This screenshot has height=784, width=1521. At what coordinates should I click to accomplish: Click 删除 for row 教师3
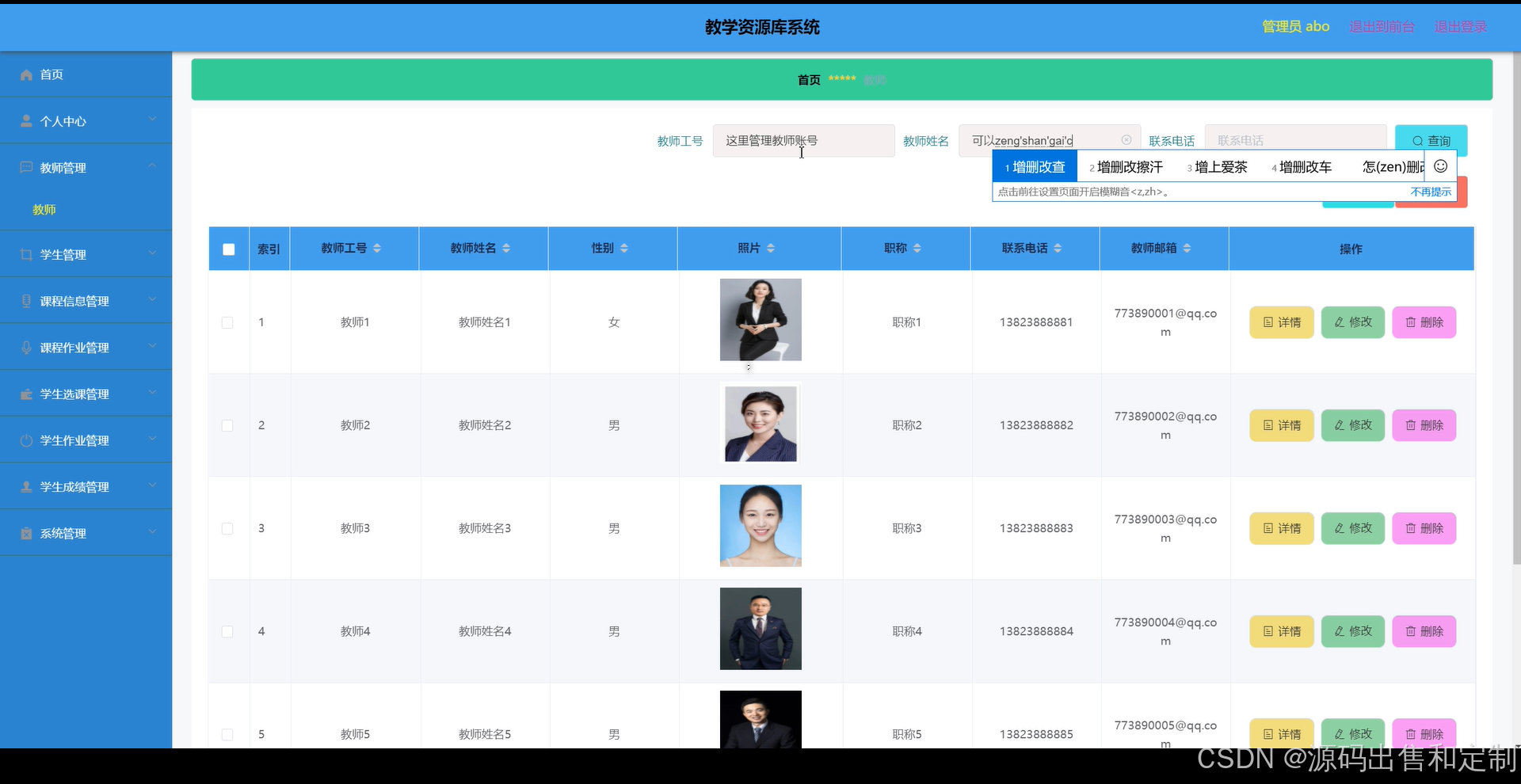pyautogui.click(x=1424, y=528)
